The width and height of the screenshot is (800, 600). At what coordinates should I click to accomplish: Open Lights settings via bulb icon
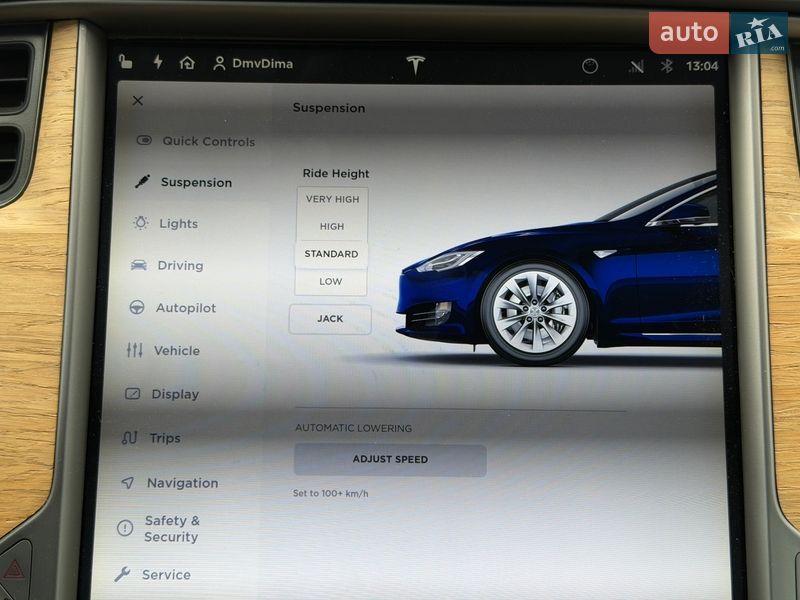(140, 224)
